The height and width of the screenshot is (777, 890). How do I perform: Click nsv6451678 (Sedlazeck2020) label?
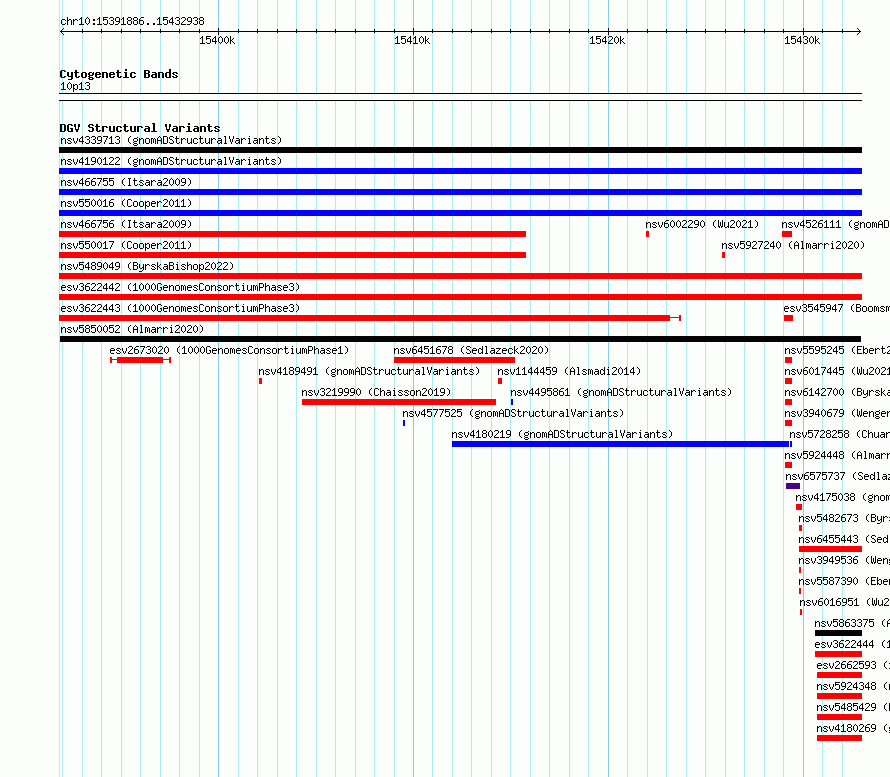[471, 350]
